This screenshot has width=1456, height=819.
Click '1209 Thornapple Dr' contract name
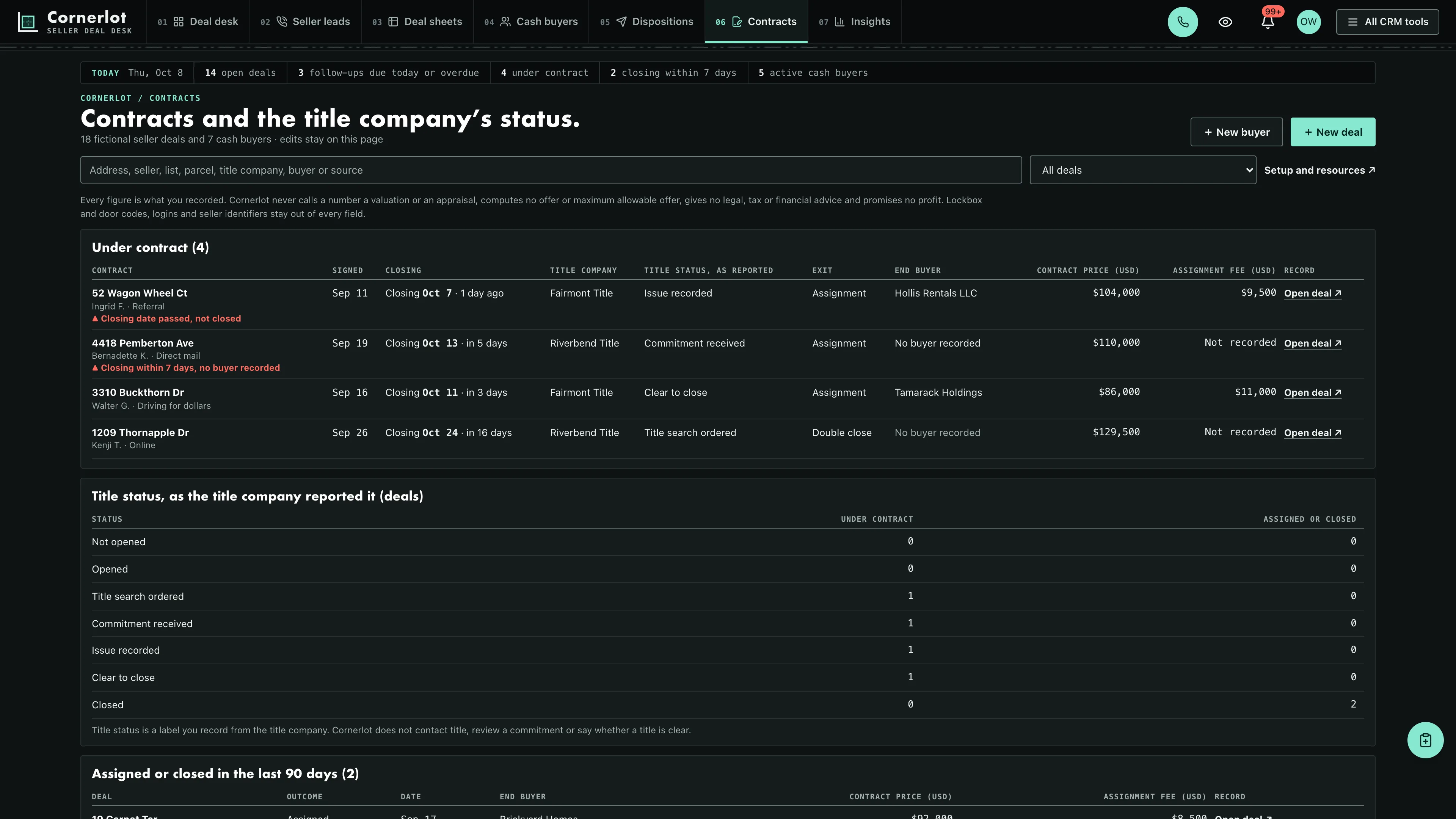click(140, 432)
